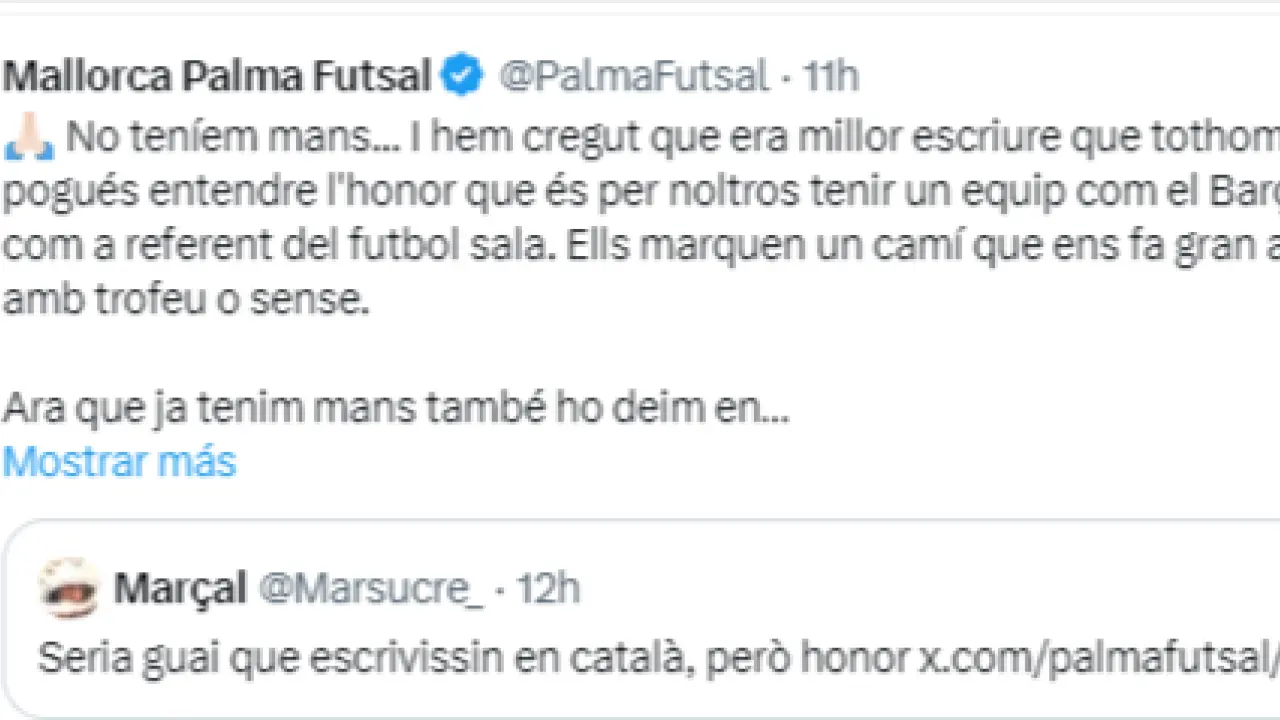
Task: Click the blue verified badge icon
Action: (x=462, y=77)
